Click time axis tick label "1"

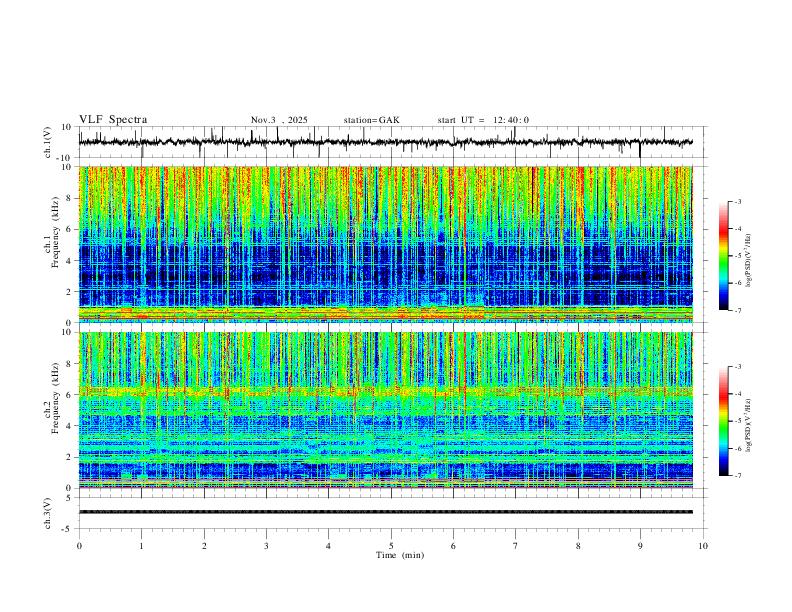pyautogui.click(x=141, y=546)
